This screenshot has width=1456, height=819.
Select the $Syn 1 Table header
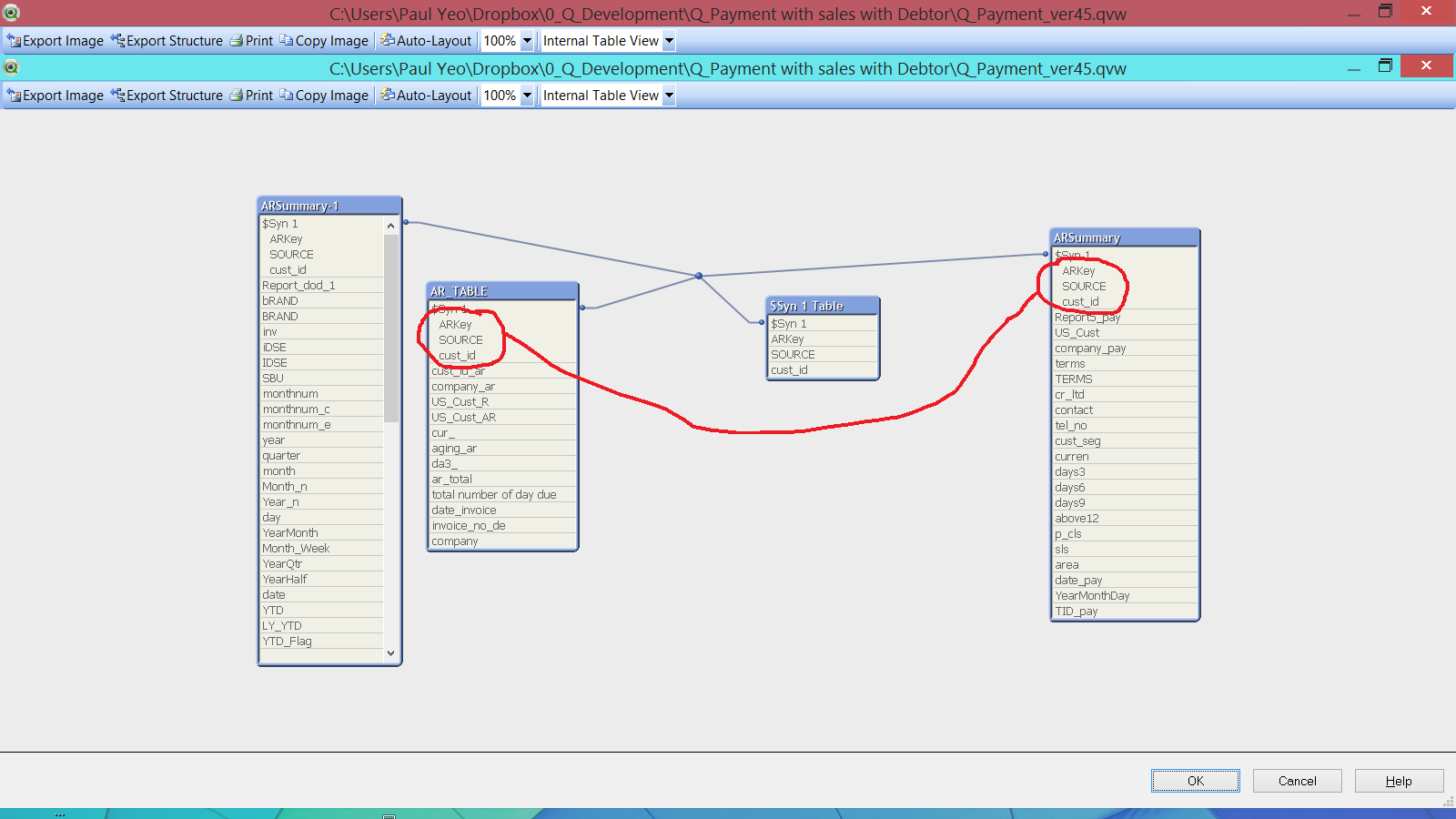coord(823,306)
